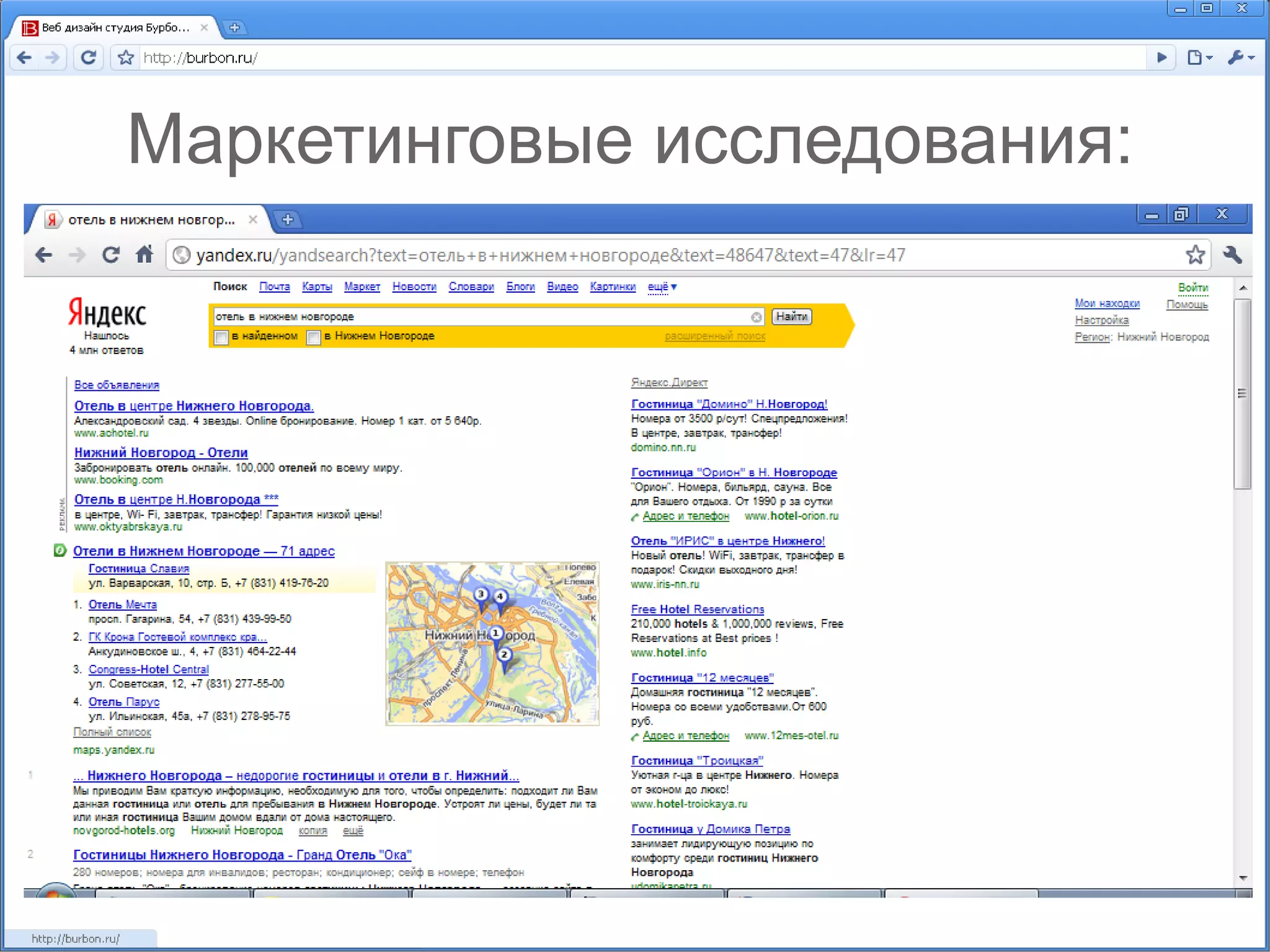Image resolution: width=1270 pixels, height=952 pixels.
Task: Click the phone icon beside hotel-orion.ru Адрес и телефон
Action: [635, 517]
